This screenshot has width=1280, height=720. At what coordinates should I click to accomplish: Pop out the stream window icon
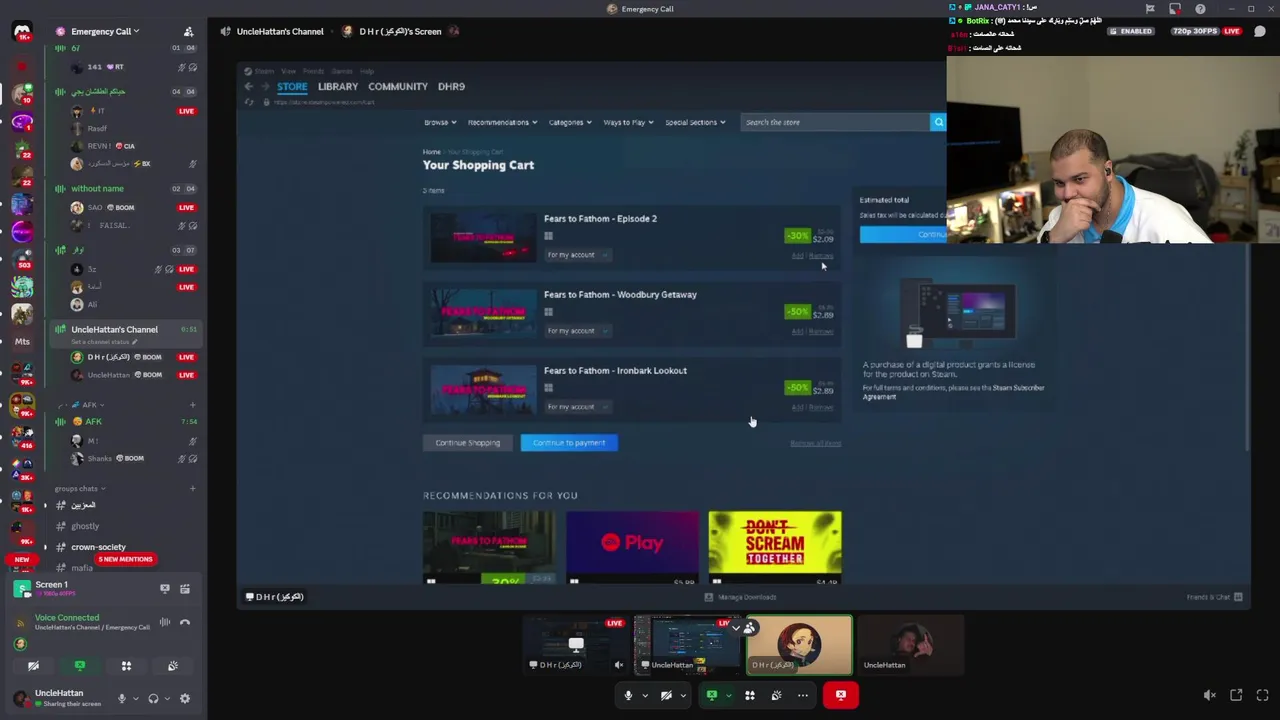point(1236,695)
